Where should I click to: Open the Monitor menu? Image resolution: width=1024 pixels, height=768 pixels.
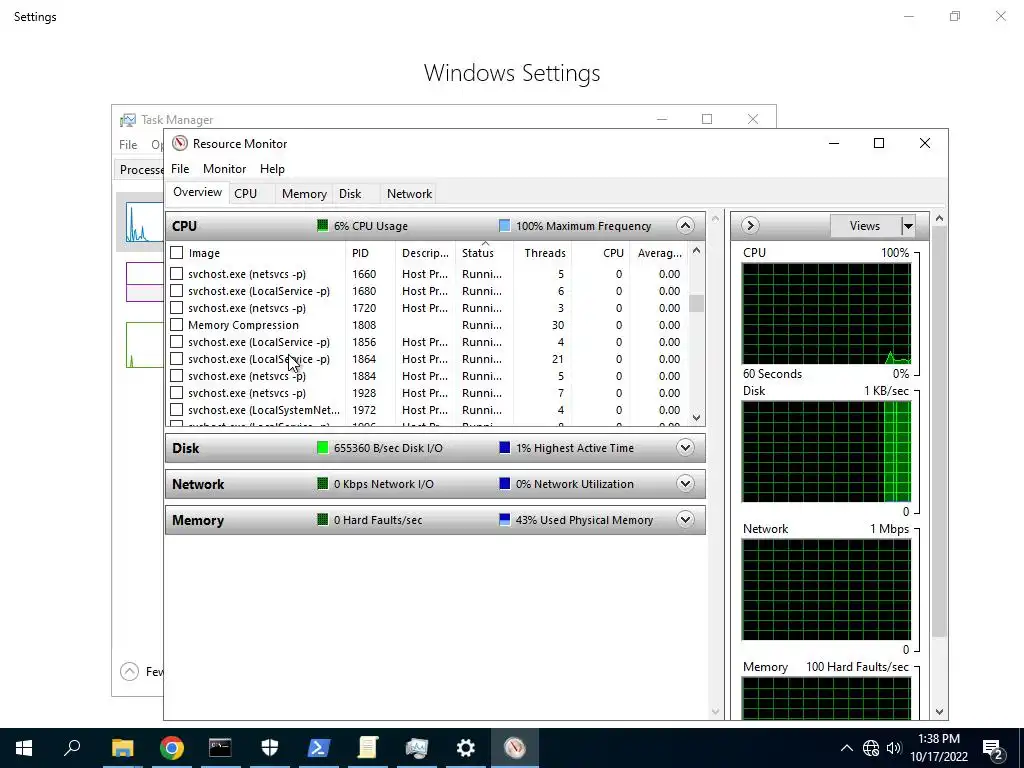point(225,168)
